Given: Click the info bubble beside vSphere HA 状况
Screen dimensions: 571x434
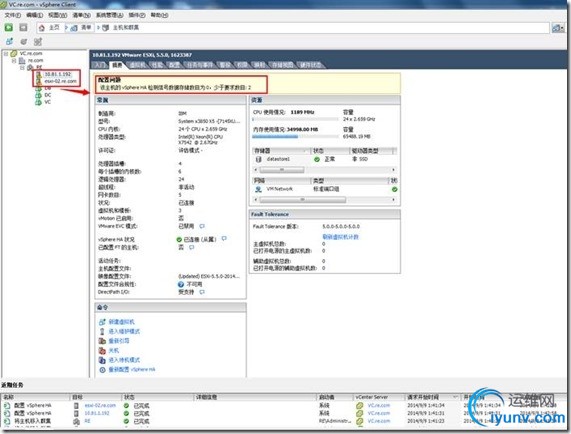Looking at the screenshot, I should [224, 239].
